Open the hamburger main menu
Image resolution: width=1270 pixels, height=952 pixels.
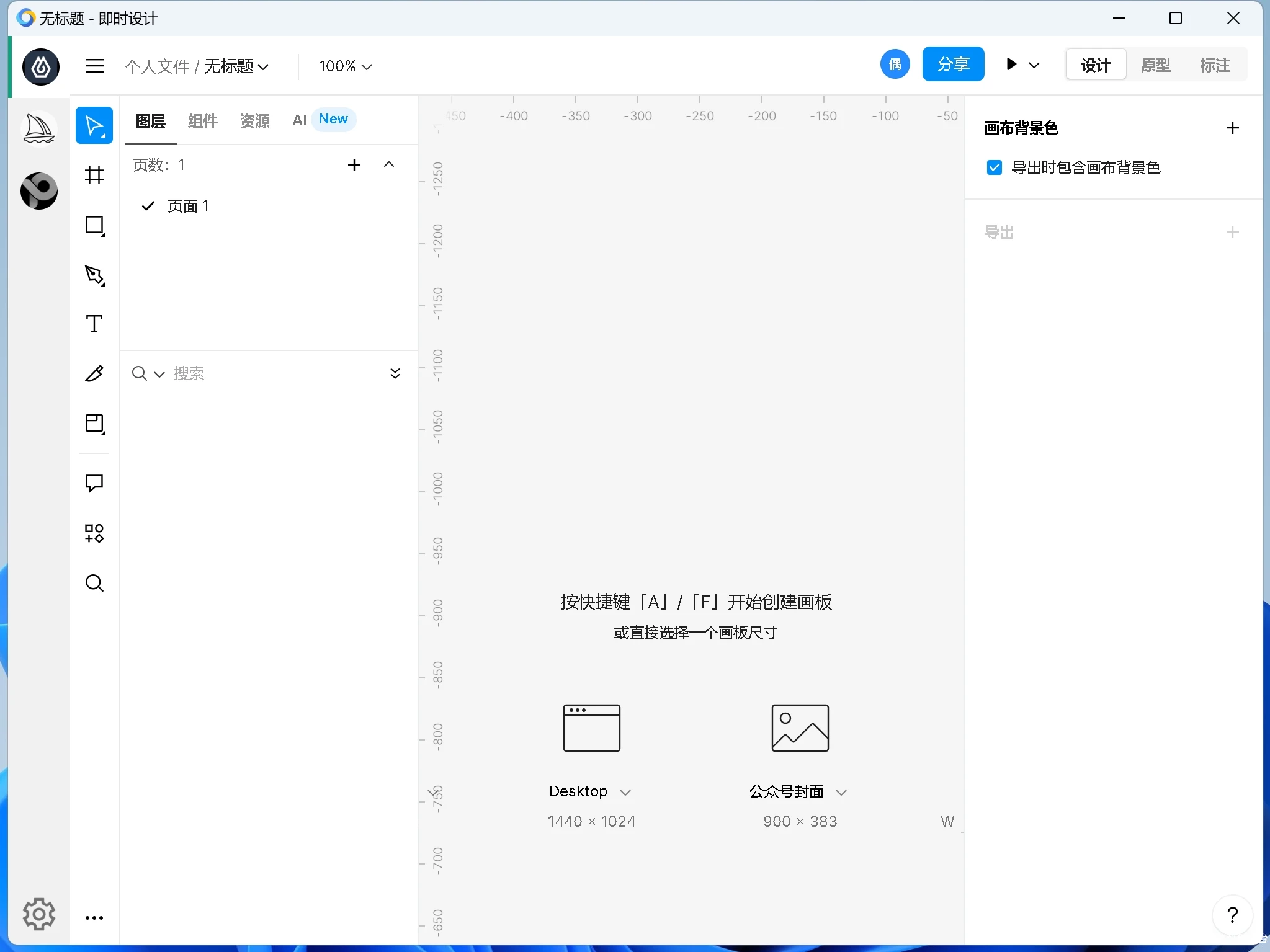95,66
